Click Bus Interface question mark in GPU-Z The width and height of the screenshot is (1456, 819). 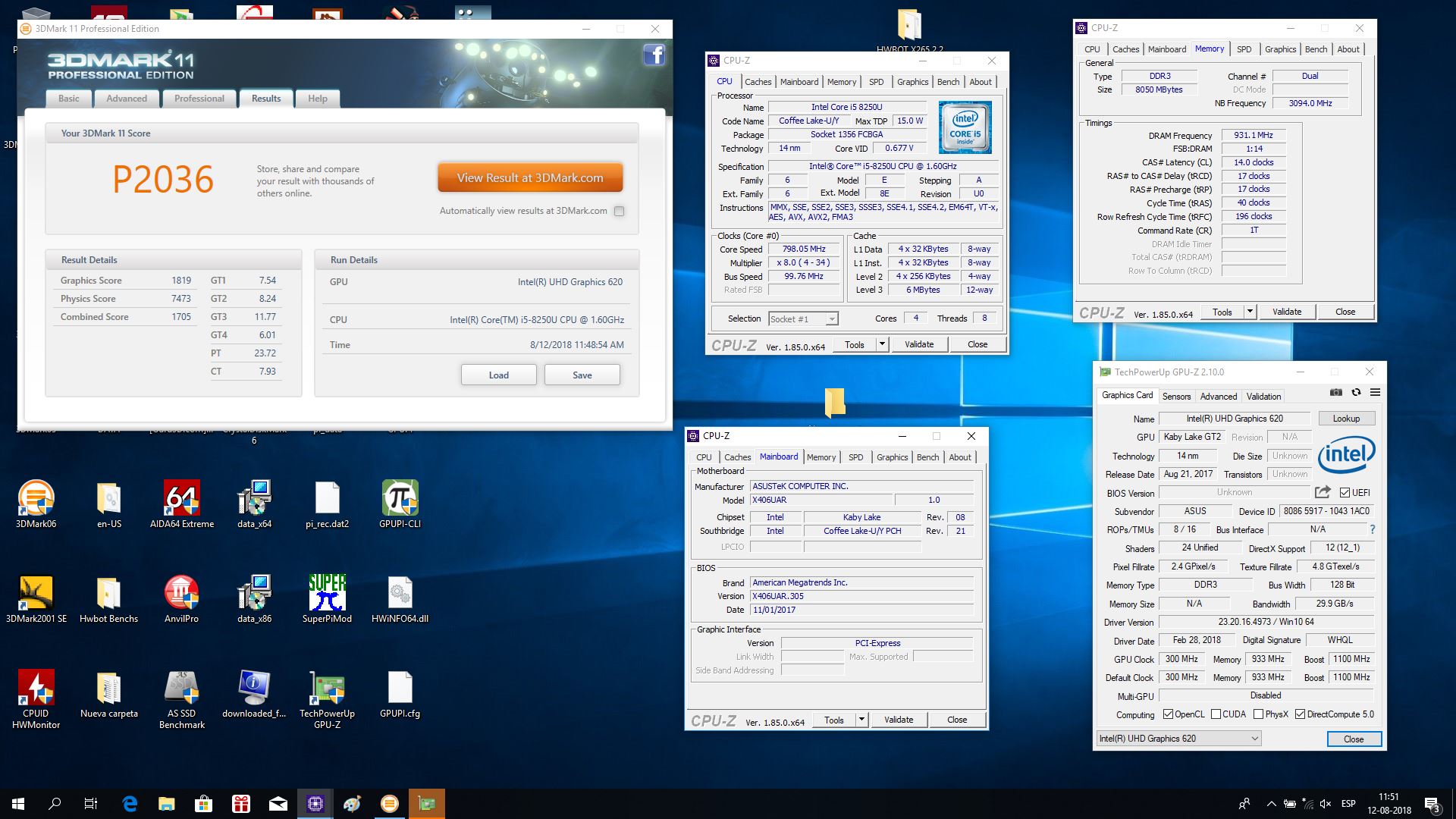tap(1372, 529)
